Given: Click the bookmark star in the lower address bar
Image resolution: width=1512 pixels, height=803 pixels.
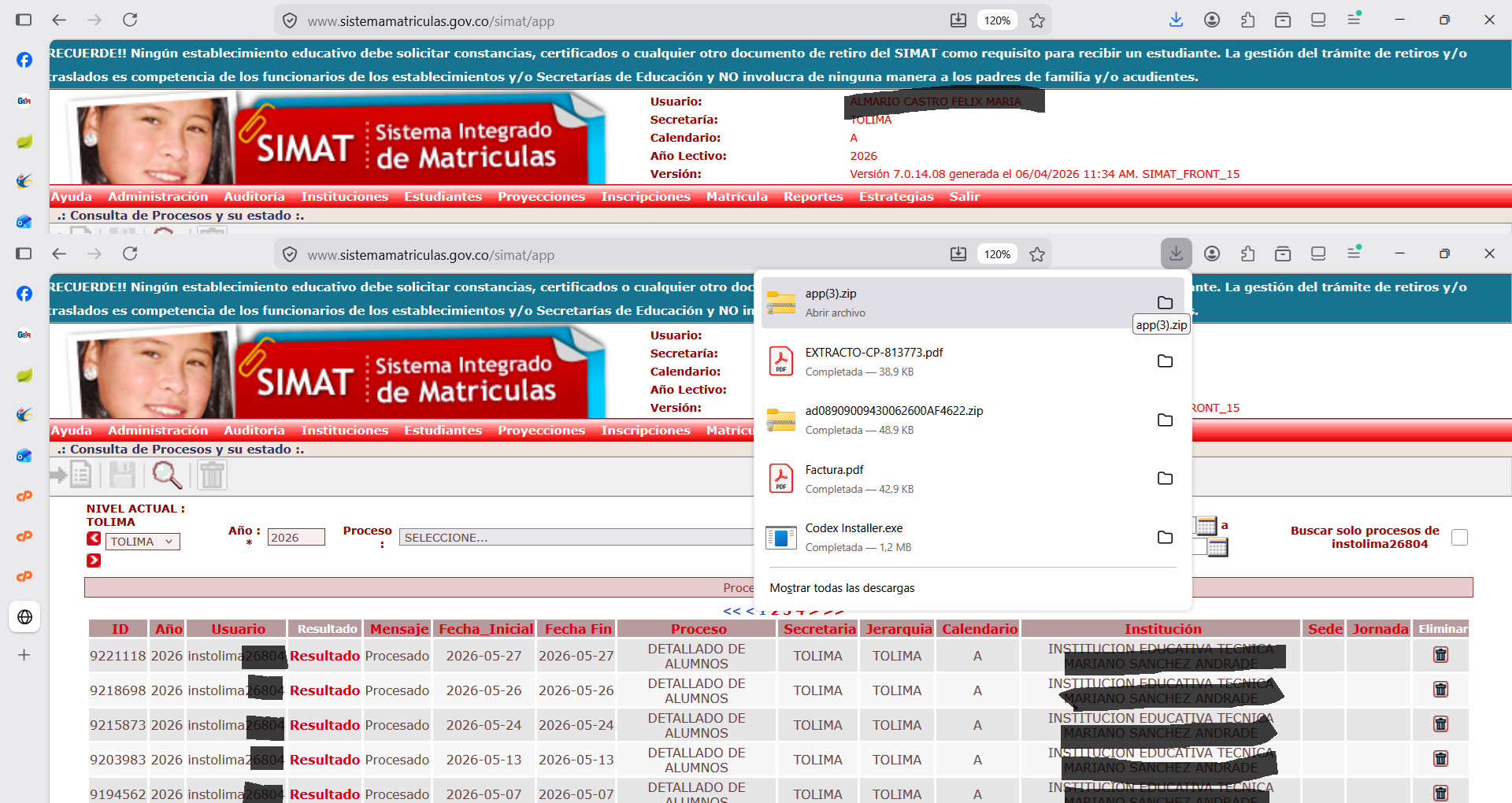Looking at the screenshot, I should [x=1037, y=254].
